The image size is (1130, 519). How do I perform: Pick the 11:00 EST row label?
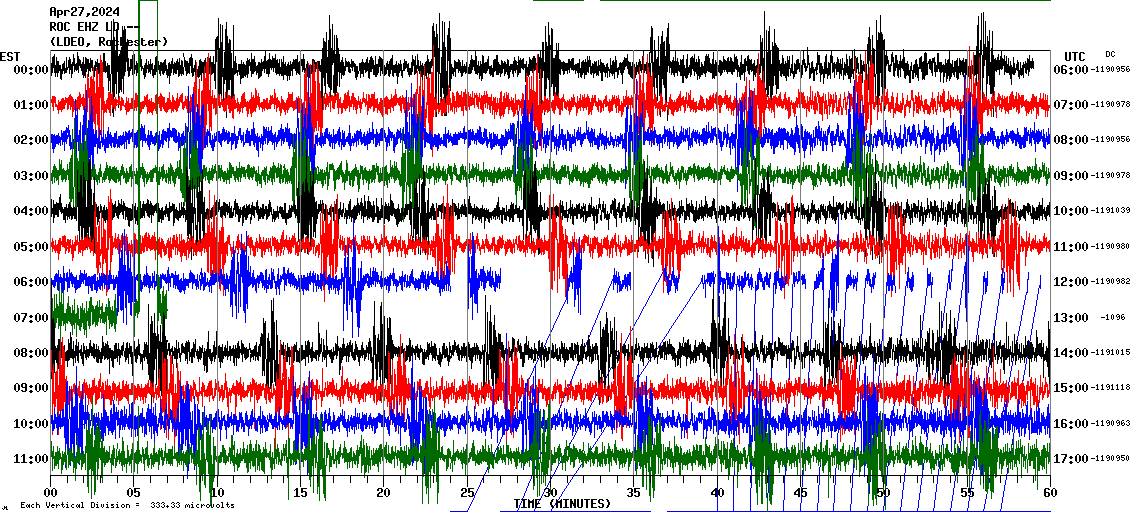click(x=32, y=459)
